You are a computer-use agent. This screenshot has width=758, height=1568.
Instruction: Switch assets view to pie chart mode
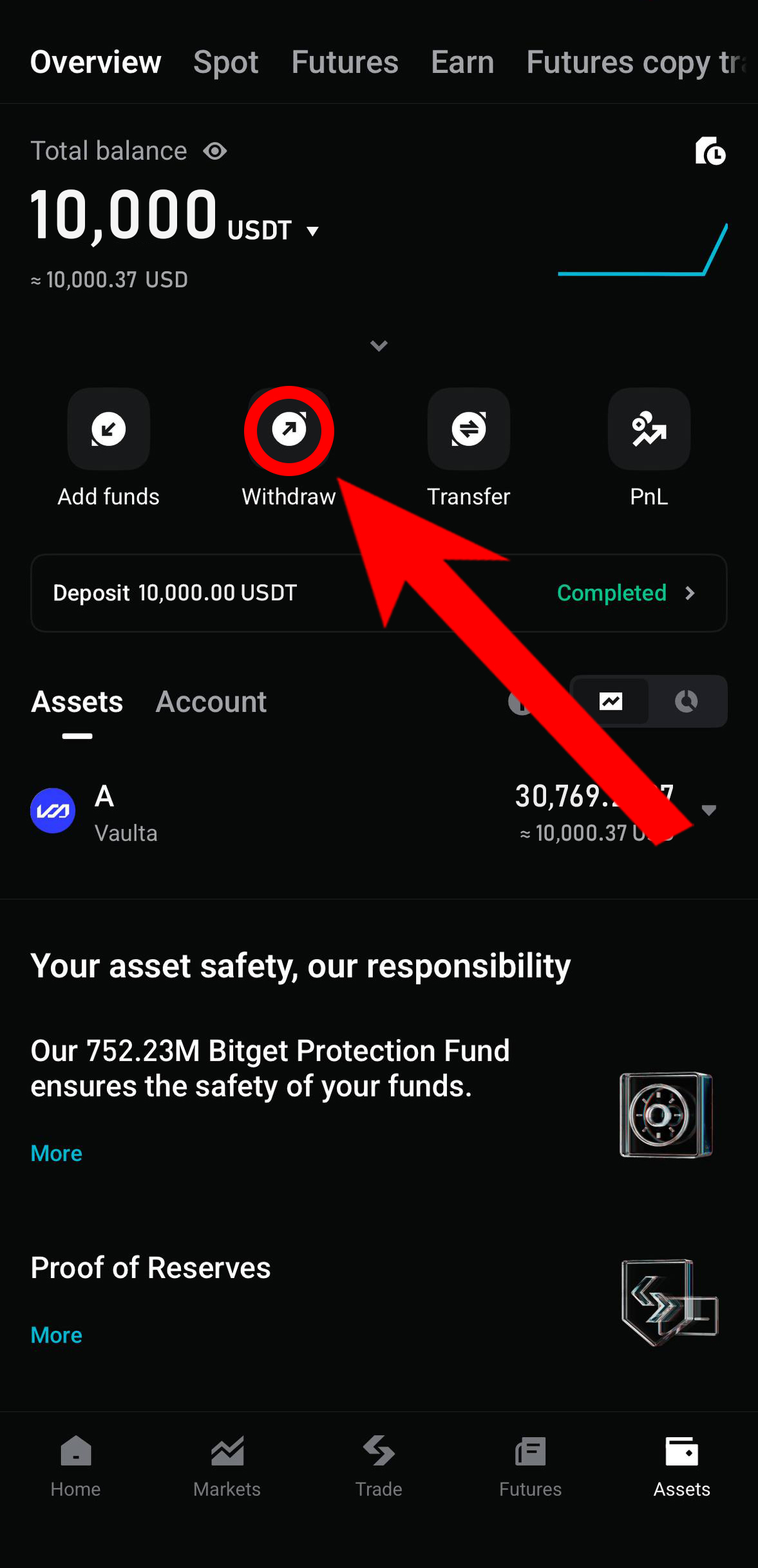687,701
